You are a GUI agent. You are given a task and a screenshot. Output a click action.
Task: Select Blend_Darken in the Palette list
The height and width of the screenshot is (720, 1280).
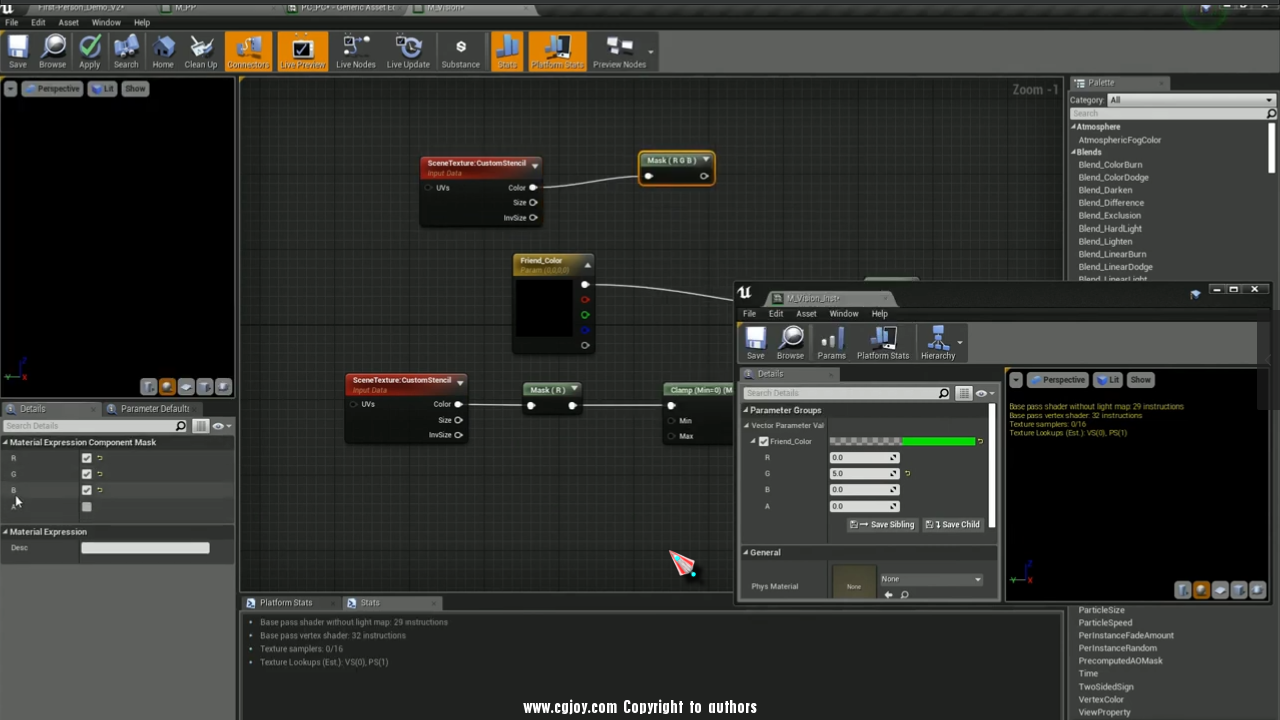pos(1105,190)
